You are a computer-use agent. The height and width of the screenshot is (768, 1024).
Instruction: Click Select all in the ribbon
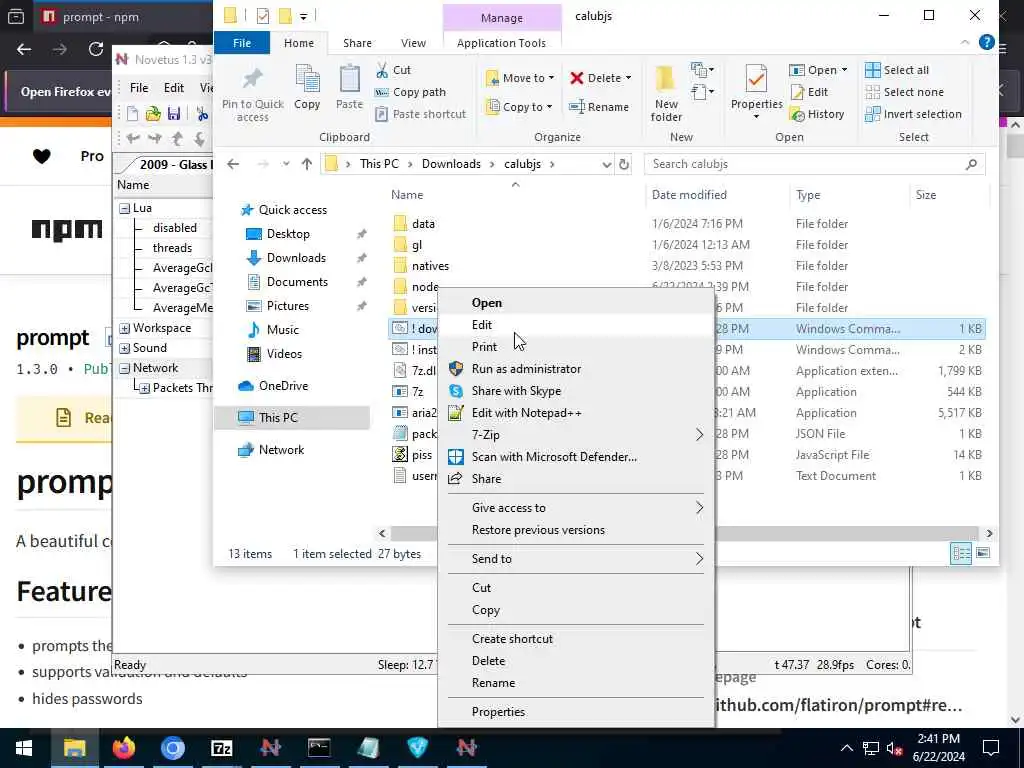(897, 70)
